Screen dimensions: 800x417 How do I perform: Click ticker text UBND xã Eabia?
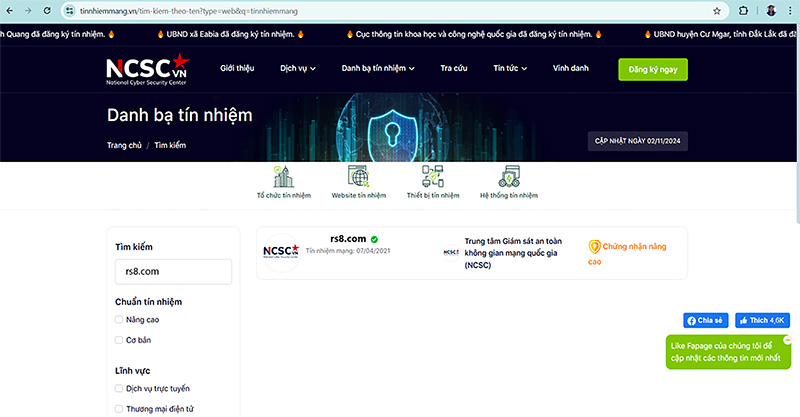point(230,34)
